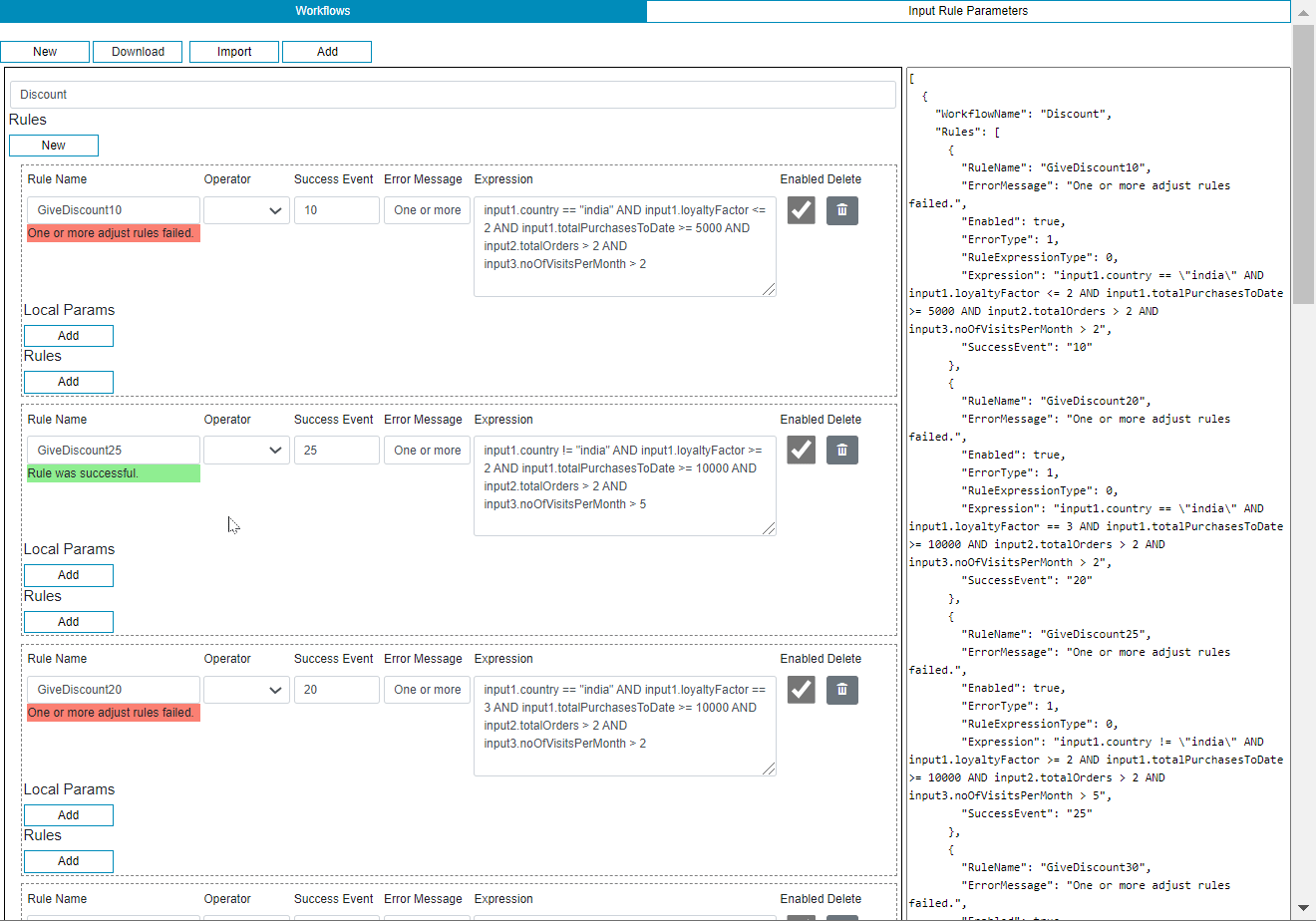Click the Import button
1316x921 pixels.
[234, 52]
